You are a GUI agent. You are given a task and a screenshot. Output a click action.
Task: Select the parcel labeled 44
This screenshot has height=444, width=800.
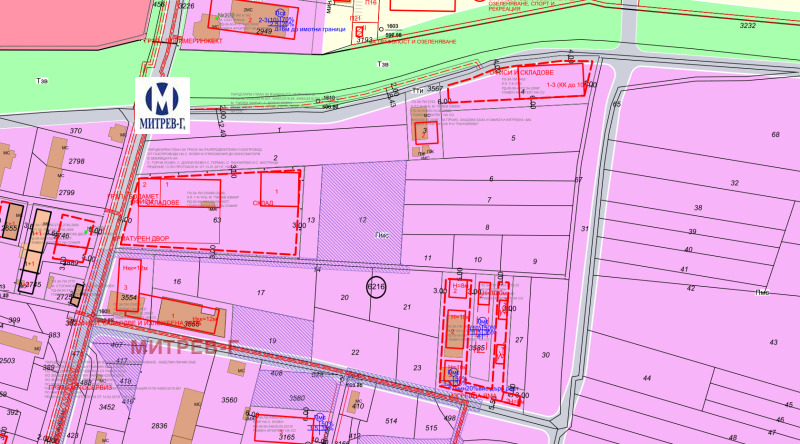[x=646, y=378]
